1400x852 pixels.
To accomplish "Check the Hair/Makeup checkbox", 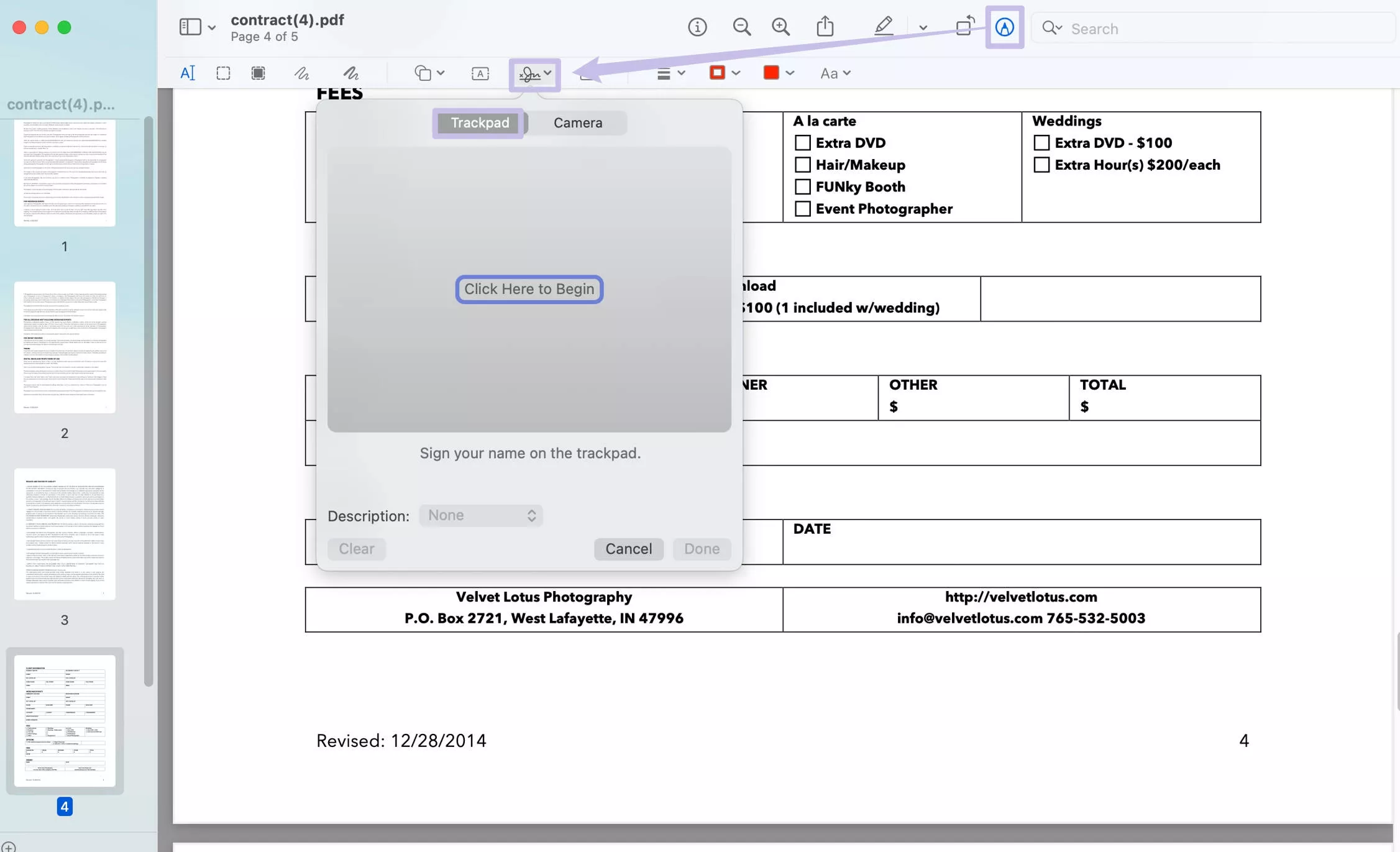I will pyautogui.click(x=802, y=165).
